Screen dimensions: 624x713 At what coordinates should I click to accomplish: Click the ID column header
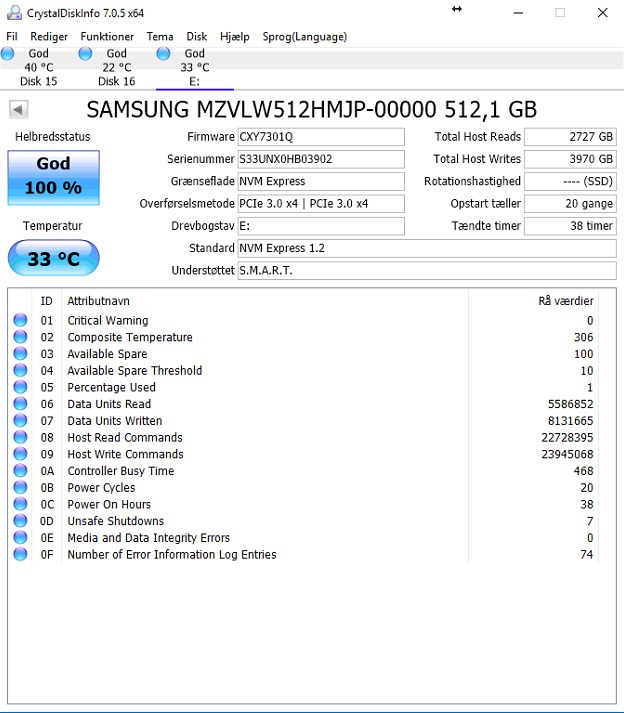click(x=46, y=301)
